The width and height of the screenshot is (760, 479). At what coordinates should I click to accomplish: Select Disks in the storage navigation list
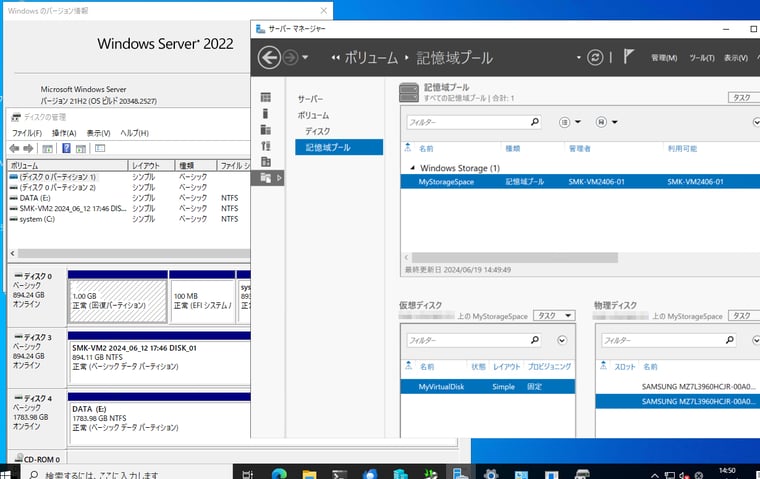[x=317, y=131]
